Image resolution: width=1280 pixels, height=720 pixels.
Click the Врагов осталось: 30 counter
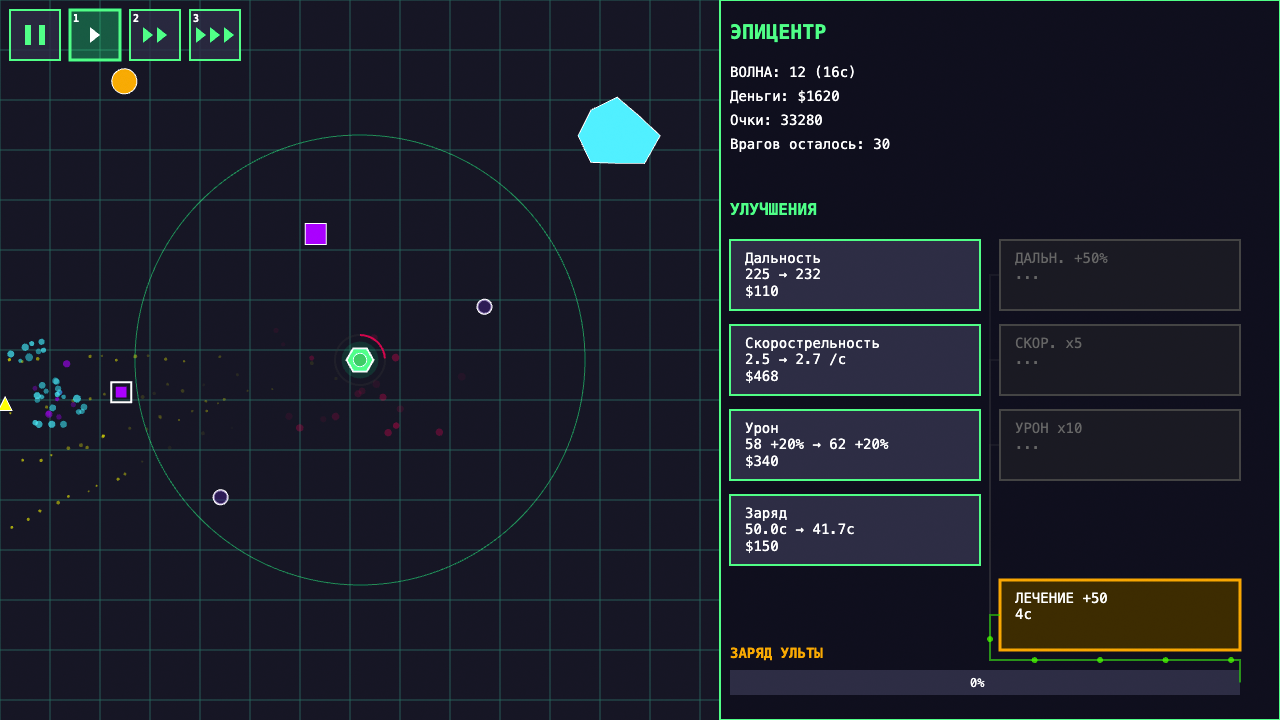point(810,144)
